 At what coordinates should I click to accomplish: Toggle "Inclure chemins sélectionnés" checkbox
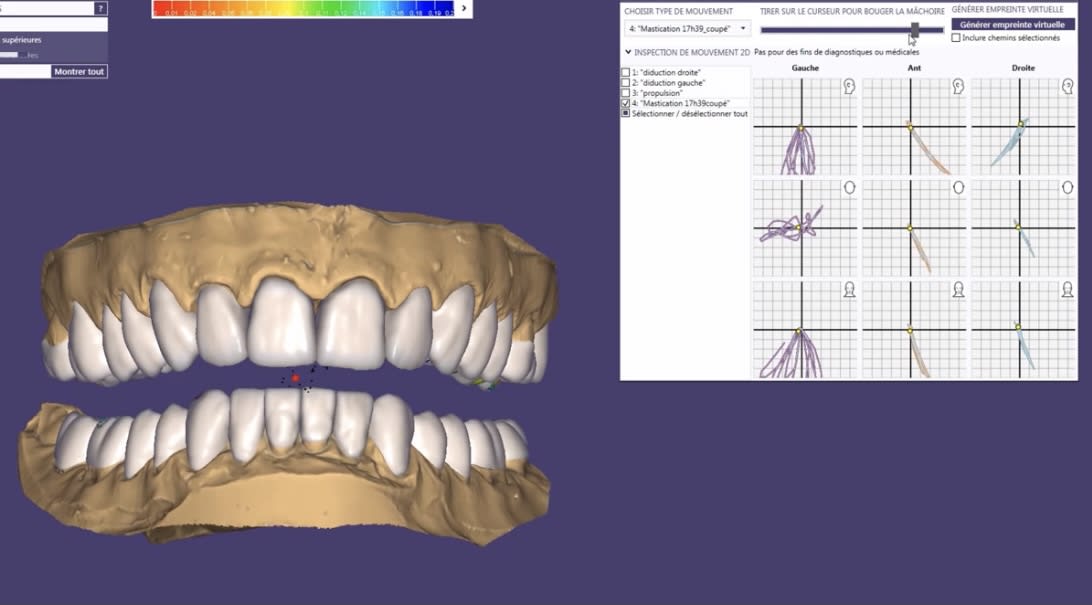coord(956,38)
